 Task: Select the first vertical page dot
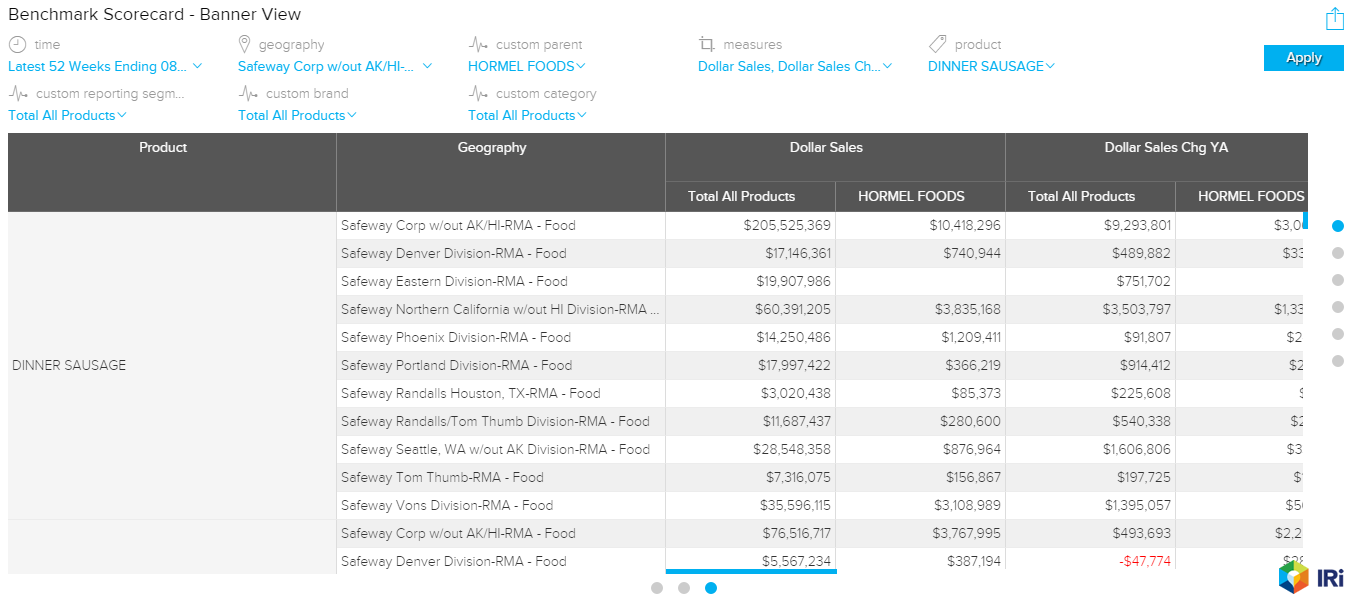tap(1338, 226)
